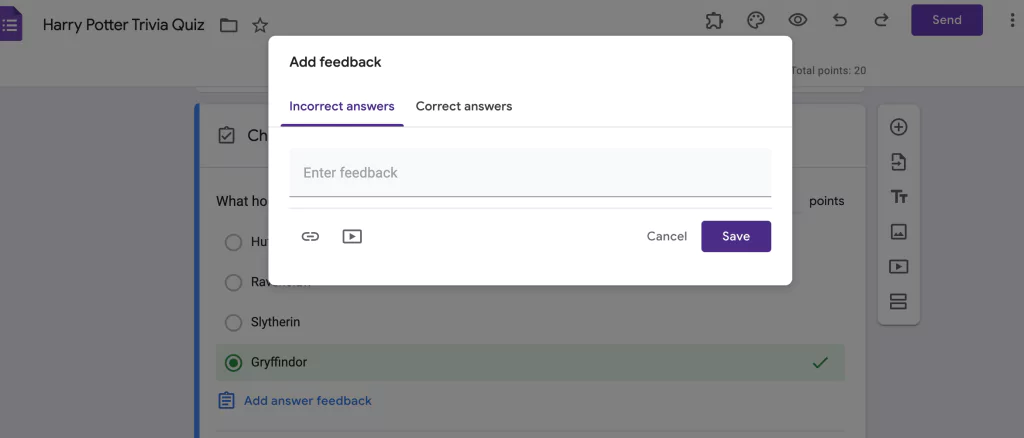Image resolution: width=1024 pixels, height=438 pixels.
Task: Switch to the Incorrect answers tab
Action: click(x=342, y=106)
